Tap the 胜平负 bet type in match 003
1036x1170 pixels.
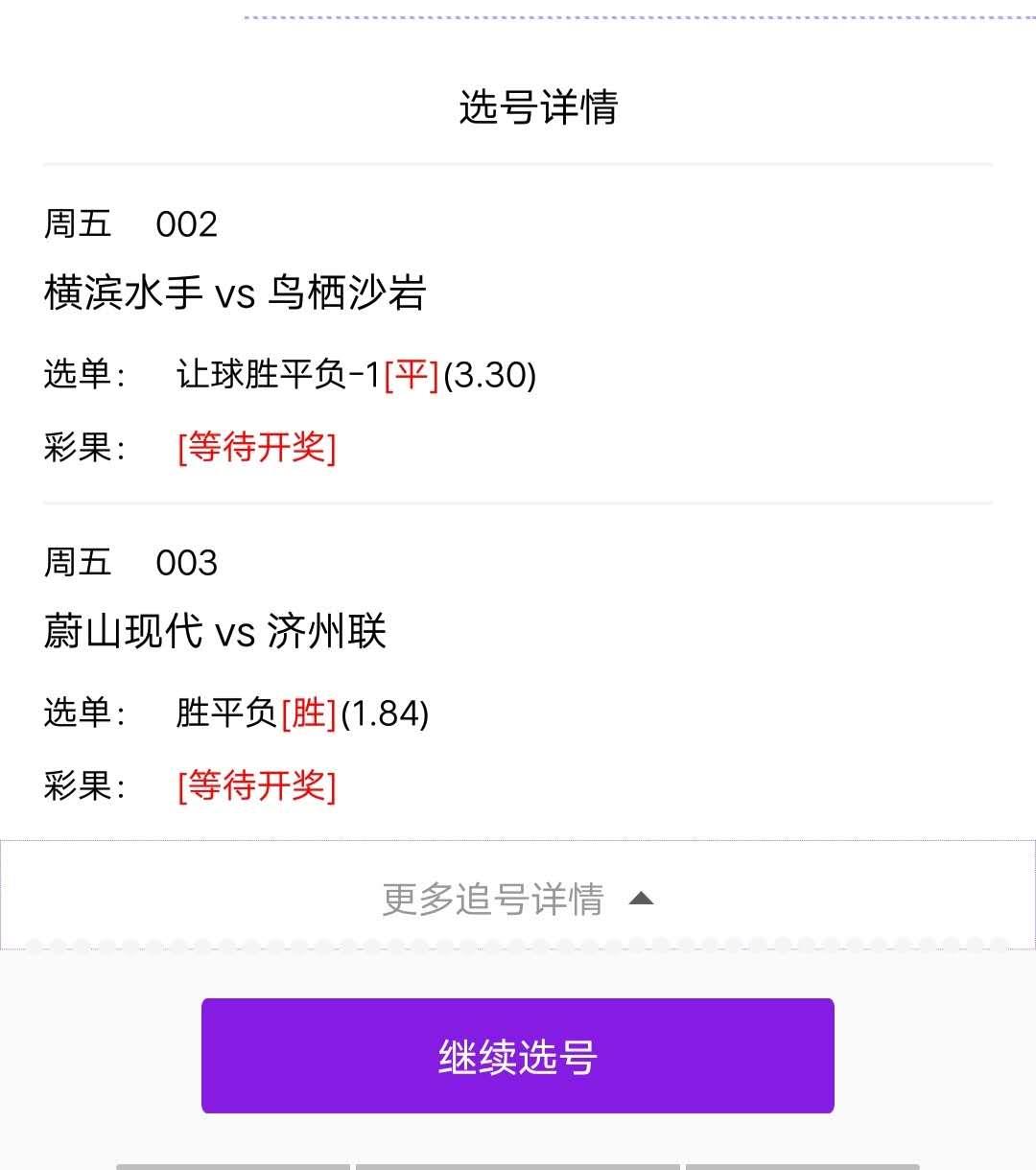[226, 713]
